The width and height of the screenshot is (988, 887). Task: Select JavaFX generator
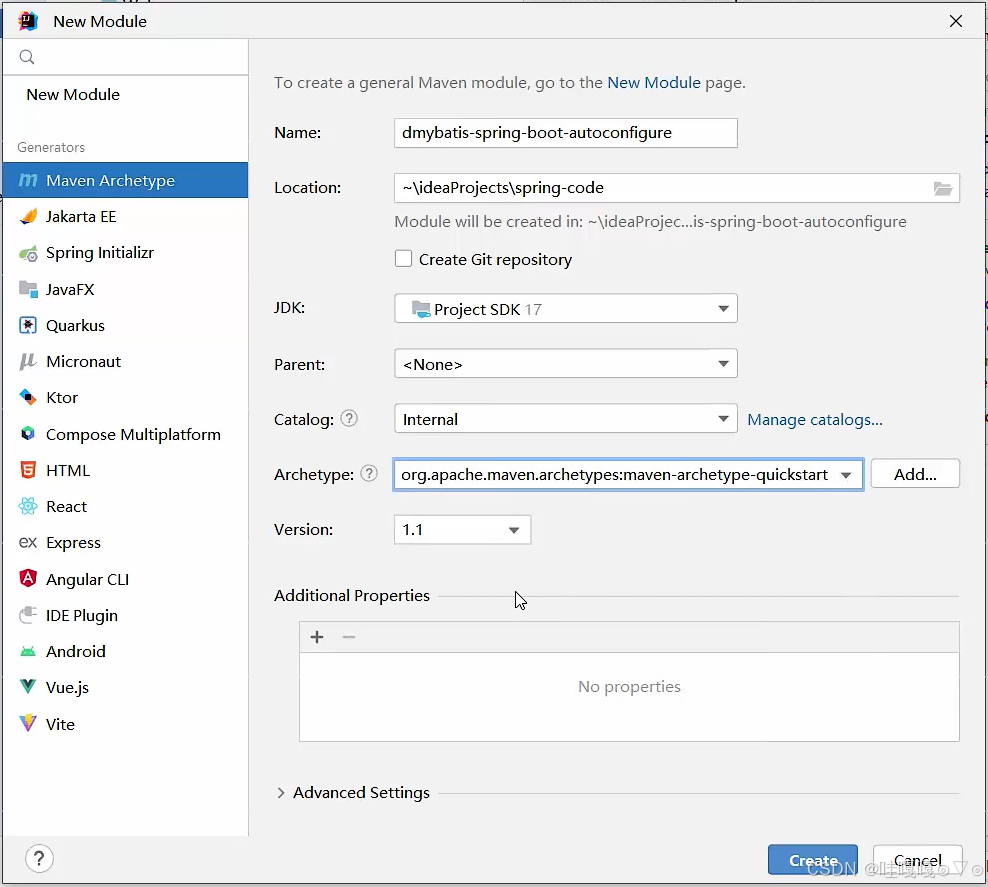point(125,289)
